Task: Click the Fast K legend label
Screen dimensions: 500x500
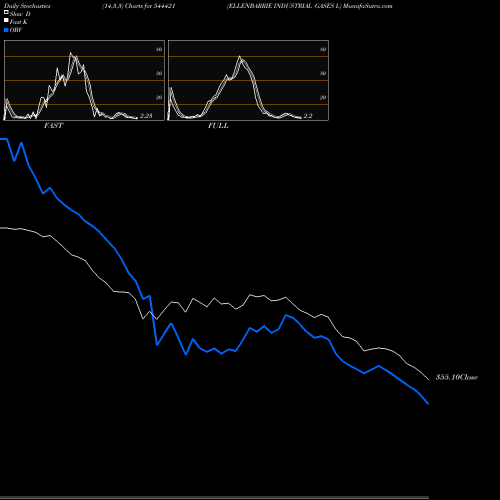Action: [x=19, y=22]
